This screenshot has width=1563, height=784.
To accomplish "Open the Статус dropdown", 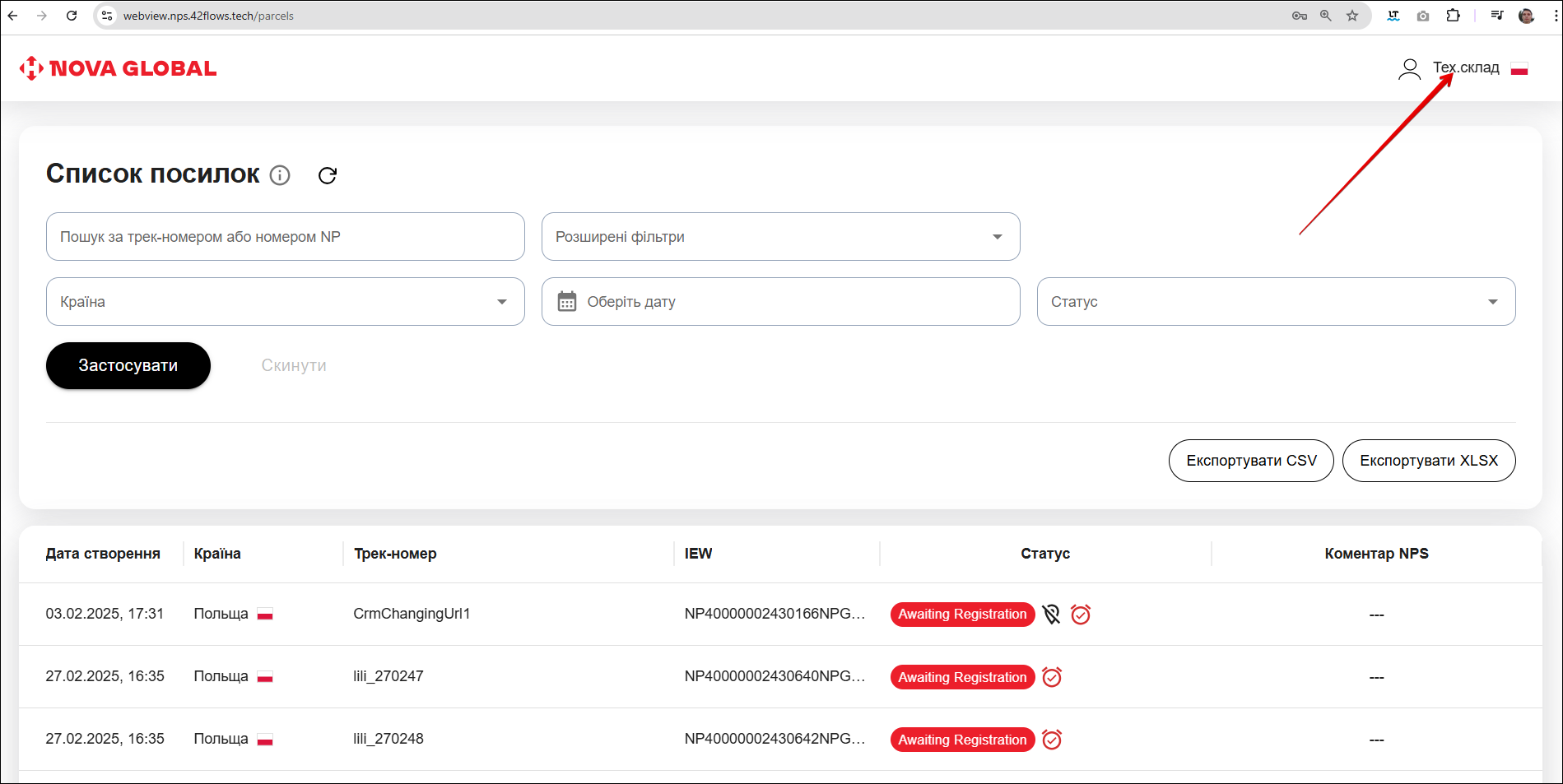I will tap(1276, 302).
